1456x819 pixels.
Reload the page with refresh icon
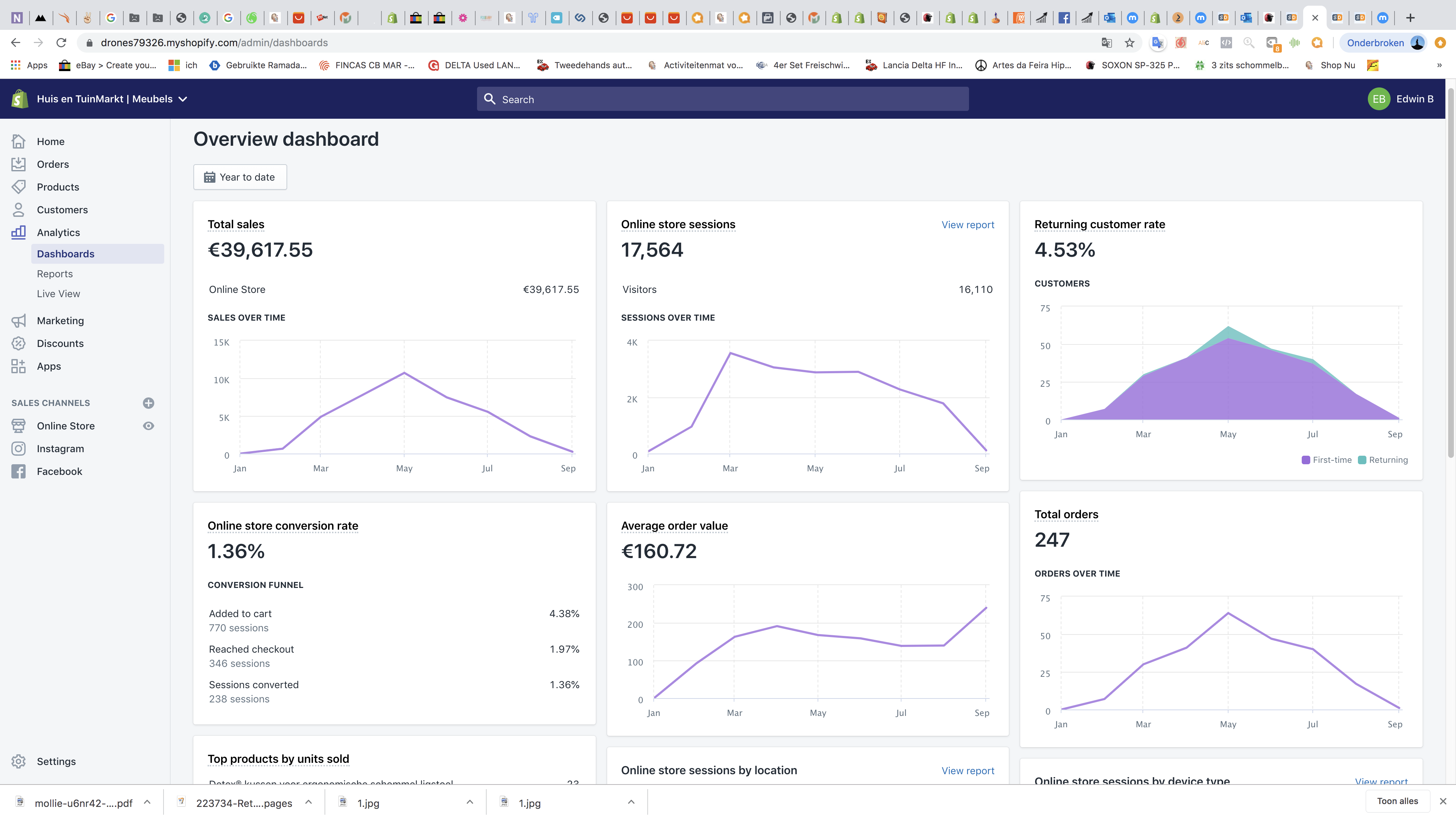pyautogui.click(x=61, y=42)
